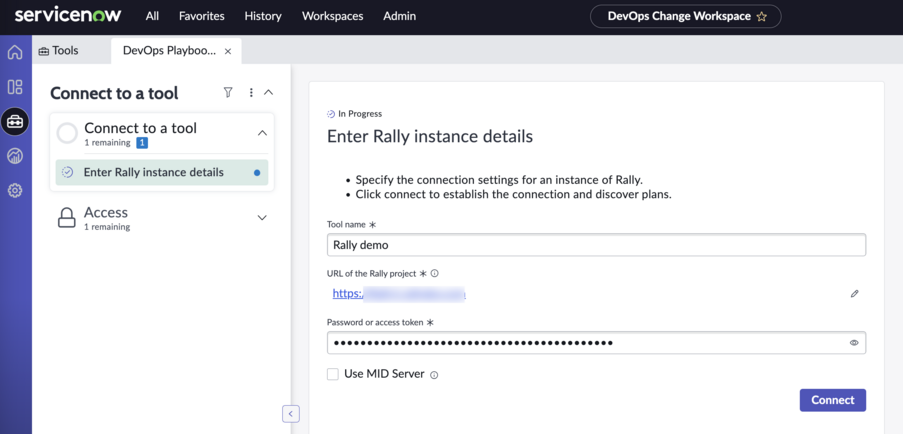Click the lock icon on Access stage

point(67,218)
